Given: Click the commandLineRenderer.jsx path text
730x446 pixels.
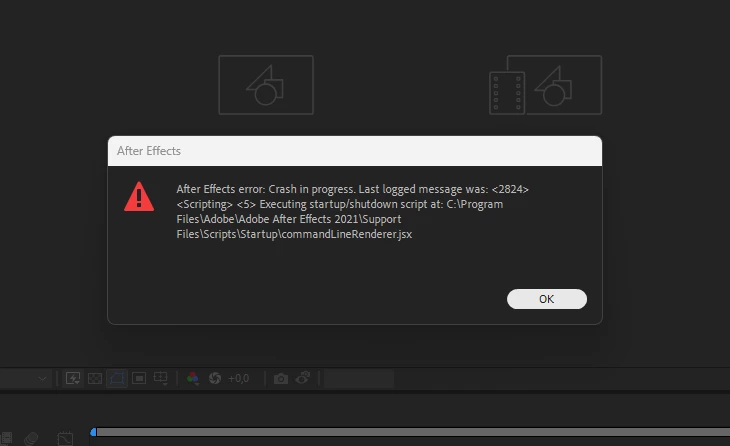Looking at the screenshot, I should (x=294, y=234).
